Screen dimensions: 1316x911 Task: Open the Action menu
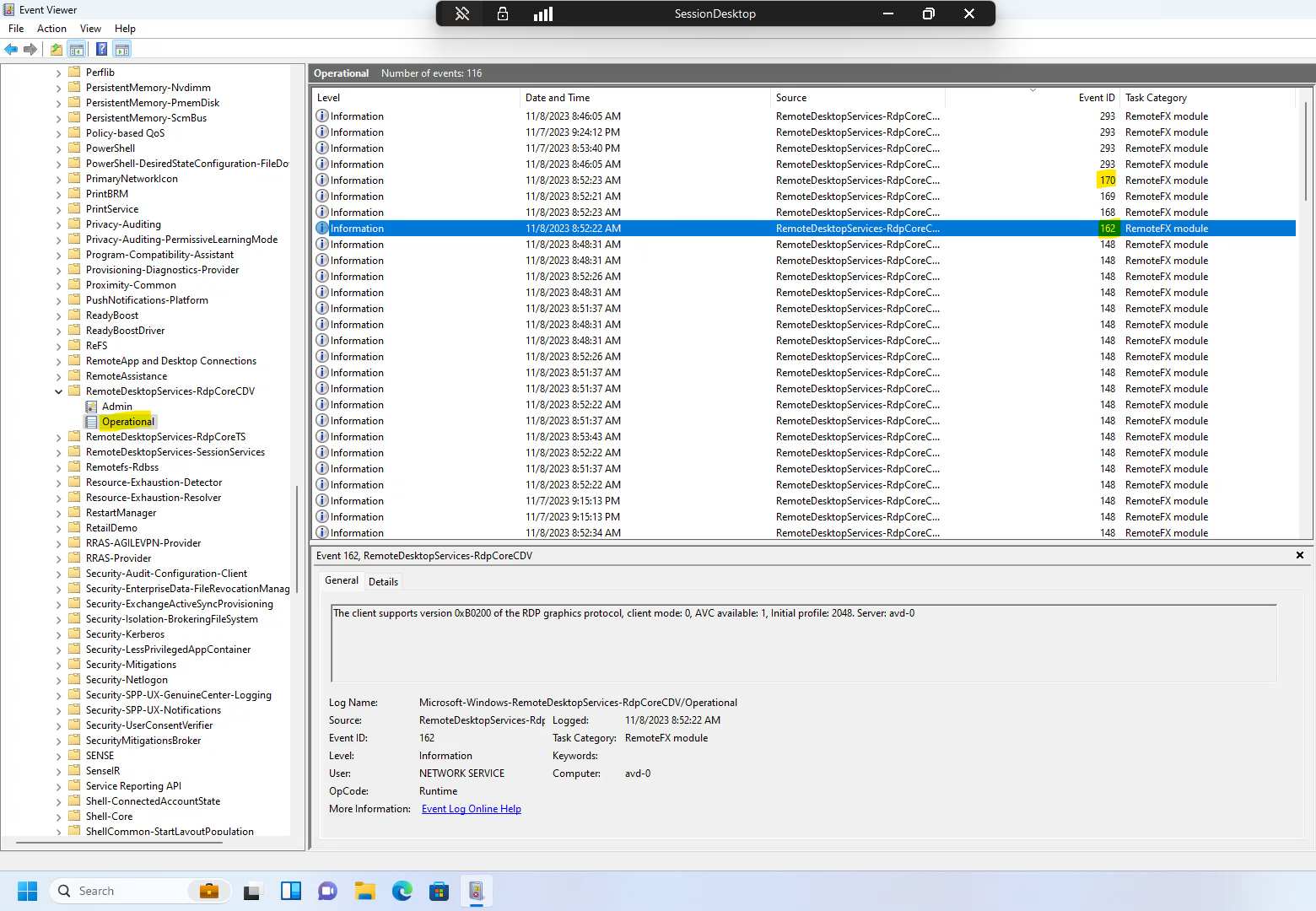[51, 29]
